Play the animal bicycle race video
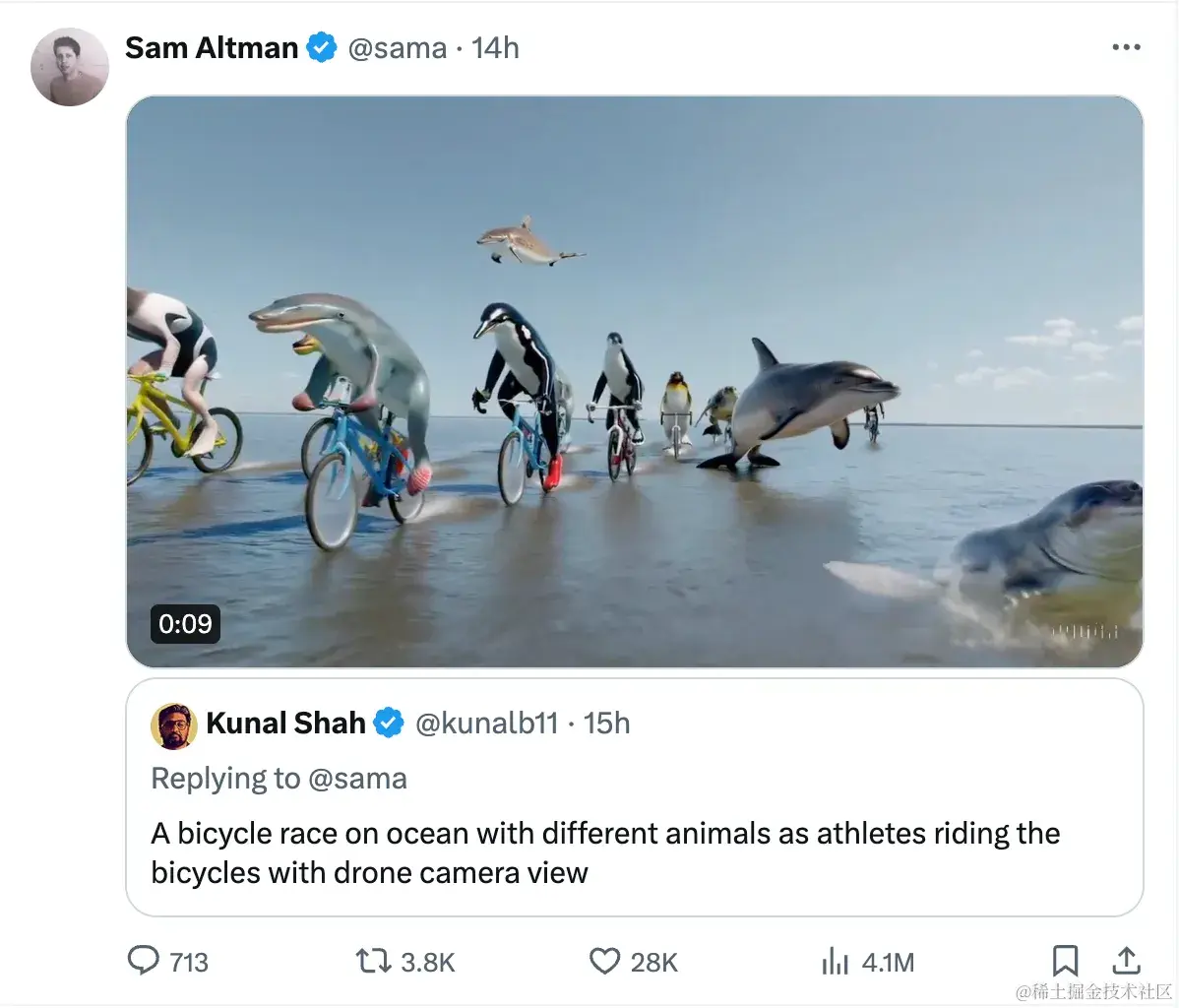 pyautogui.click(x=634, y=382)
